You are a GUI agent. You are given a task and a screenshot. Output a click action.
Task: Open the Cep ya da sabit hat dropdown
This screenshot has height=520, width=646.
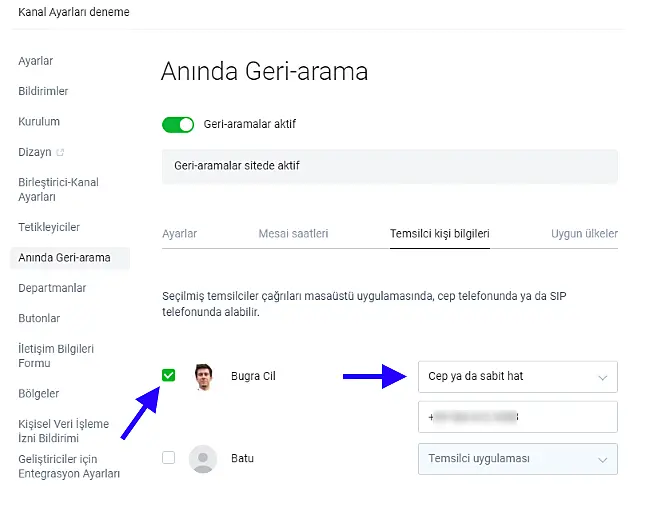click(517, 377)
